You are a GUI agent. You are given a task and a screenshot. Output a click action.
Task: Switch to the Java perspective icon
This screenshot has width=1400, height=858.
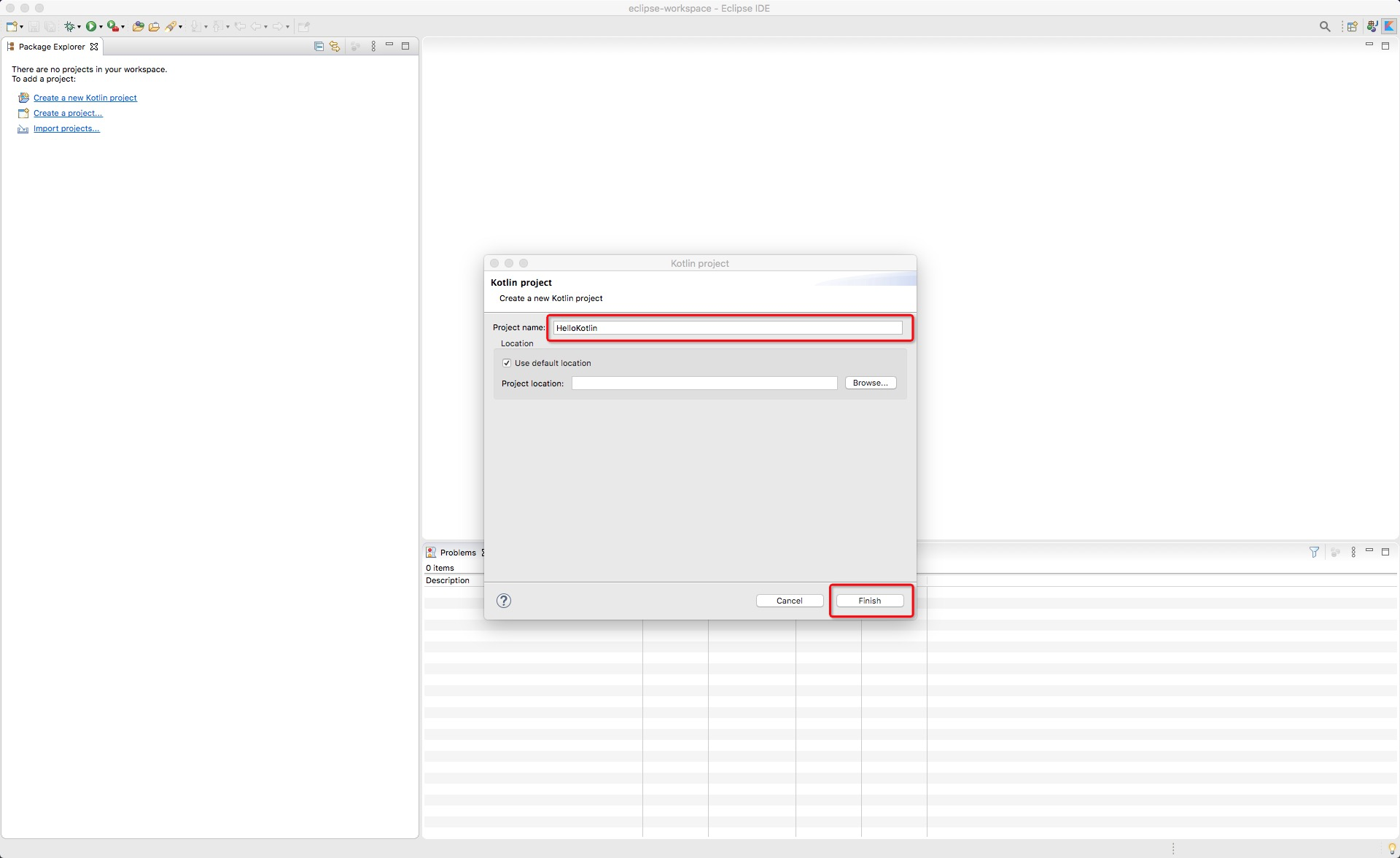point(1372,26)
